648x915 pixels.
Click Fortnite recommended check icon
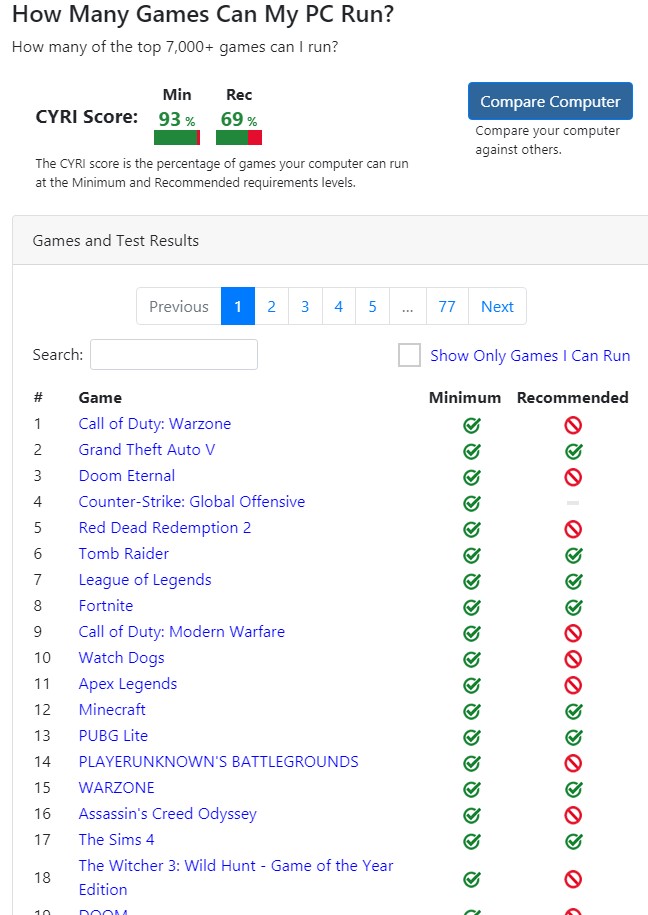coord(573,607)
